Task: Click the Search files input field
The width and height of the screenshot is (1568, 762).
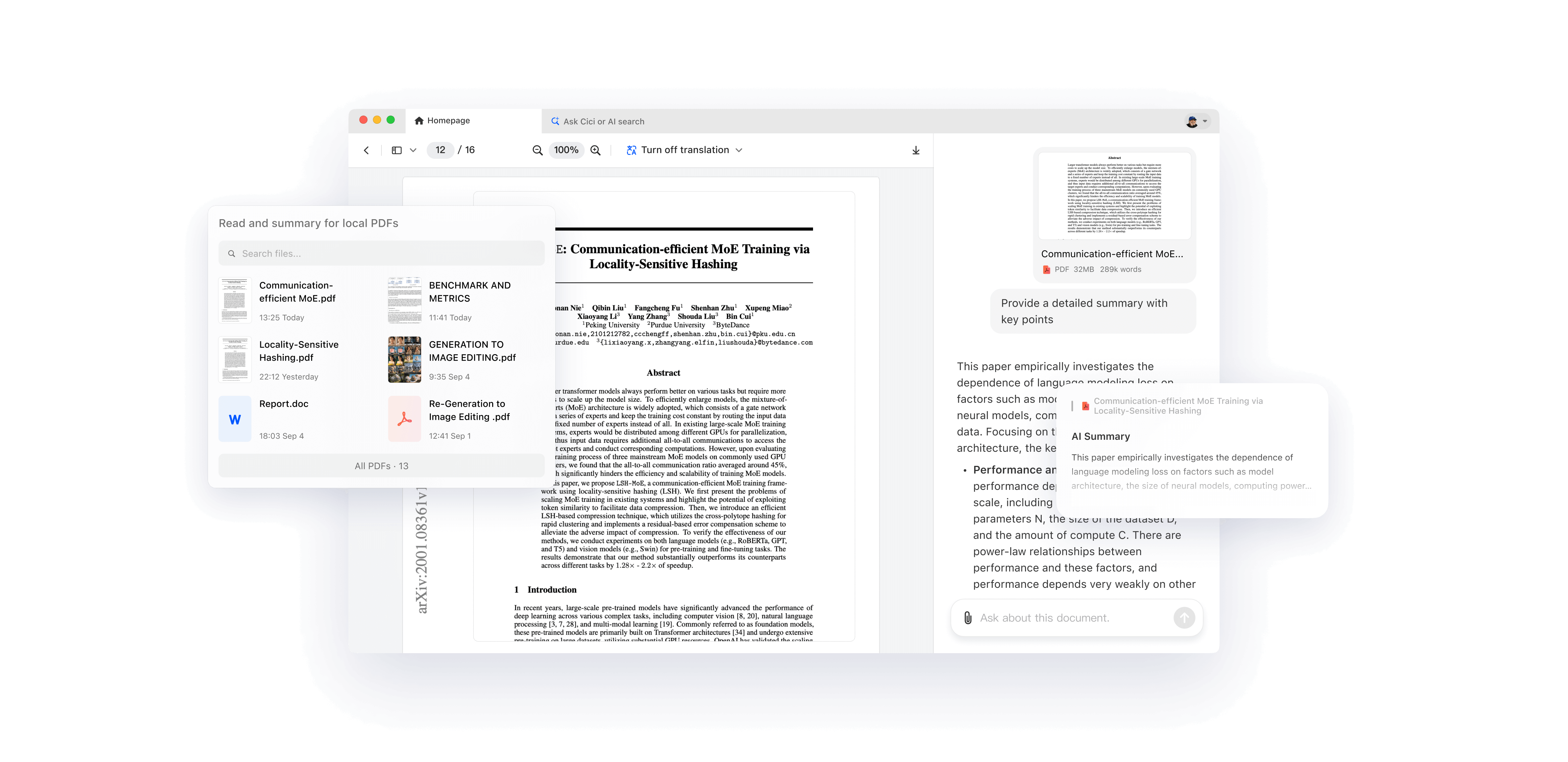Action: (x=381, y=253)
